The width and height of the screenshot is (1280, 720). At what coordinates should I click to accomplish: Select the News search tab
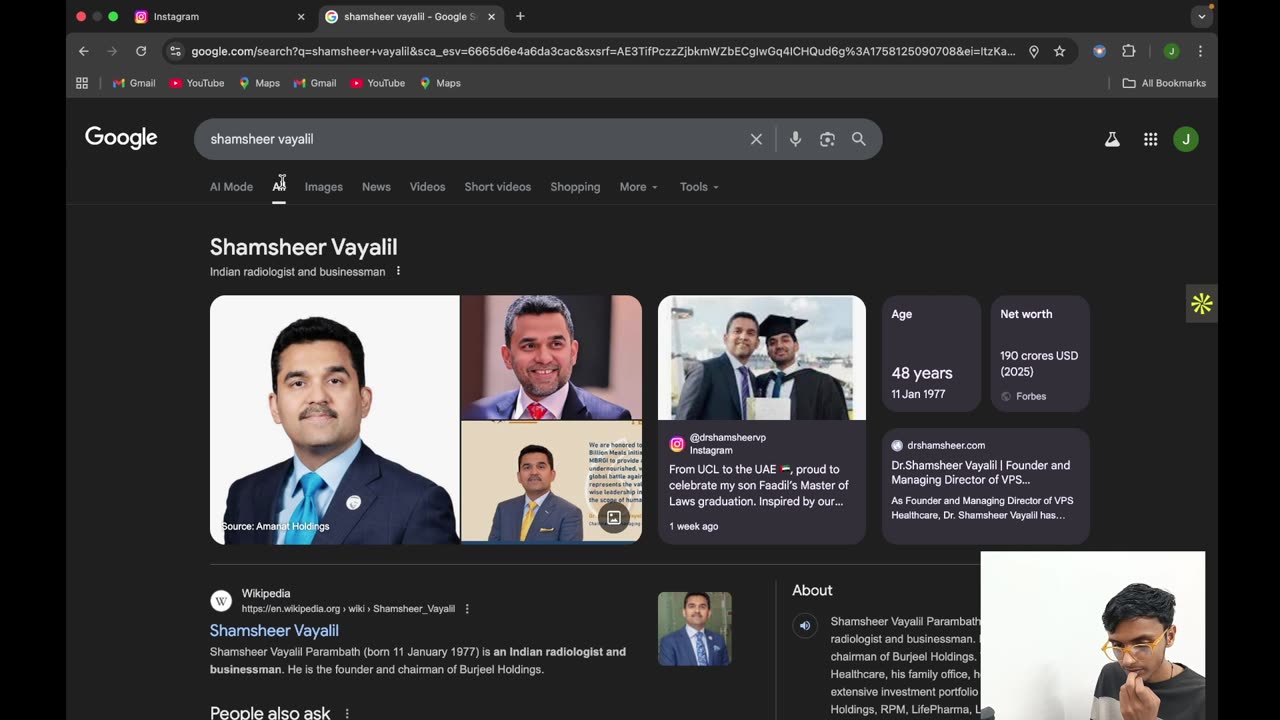(376, 187)
